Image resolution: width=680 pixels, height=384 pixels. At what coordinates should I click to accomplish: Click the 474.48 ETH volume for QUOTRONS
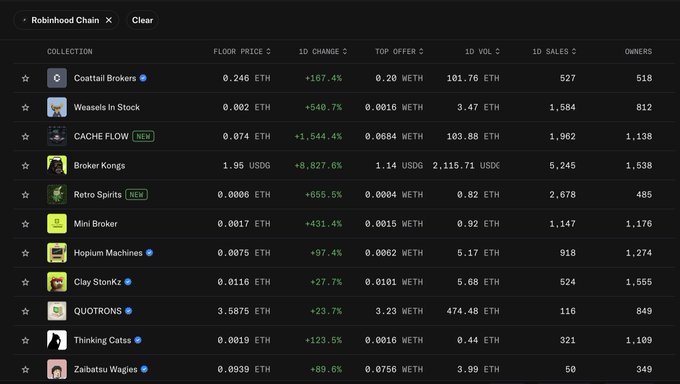click(x=473, y=311)
